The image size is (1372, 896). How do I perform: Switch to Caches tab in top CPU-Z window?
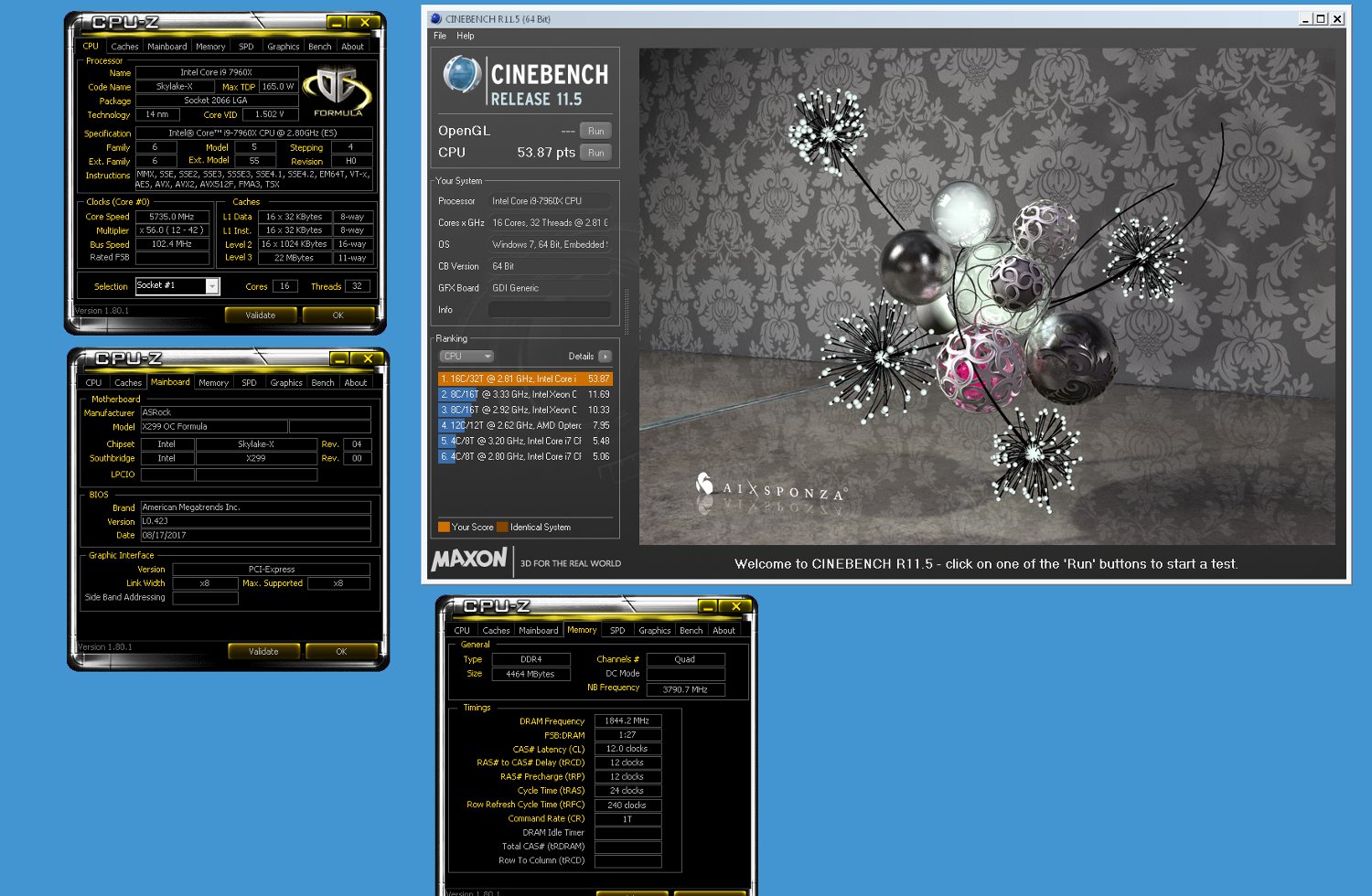(x=124, y=47)
